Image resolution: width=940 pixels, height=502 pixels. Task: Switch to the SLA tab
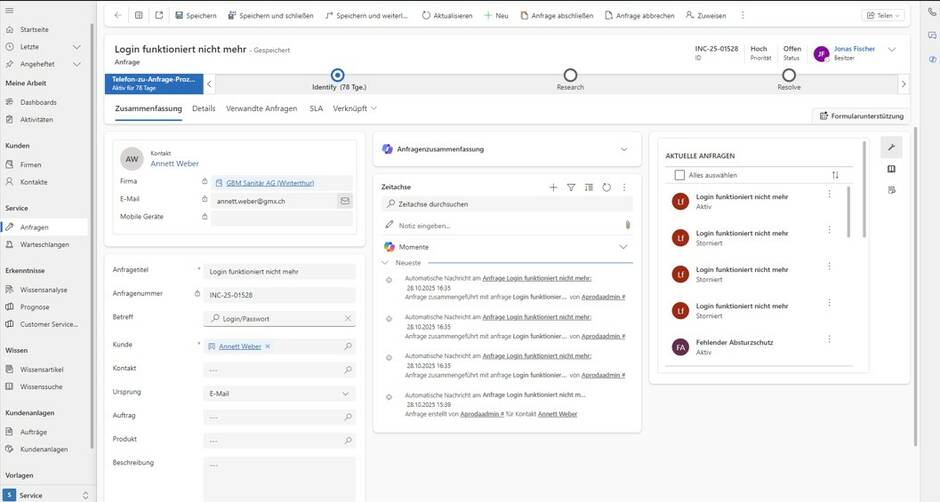coord(316,109)
